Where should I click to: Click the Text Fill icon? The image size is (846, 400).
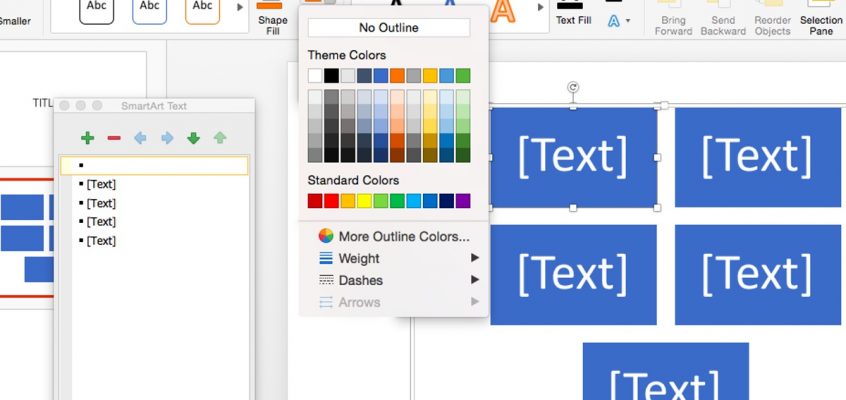click(x=570, y=5)
